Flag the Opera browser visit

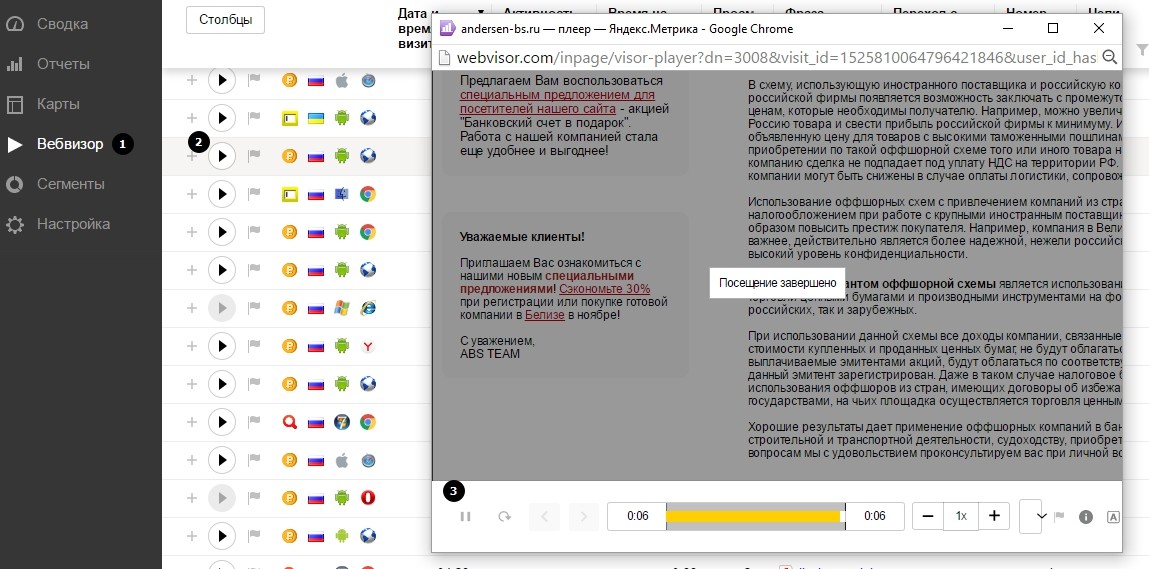tap(254, 498)
